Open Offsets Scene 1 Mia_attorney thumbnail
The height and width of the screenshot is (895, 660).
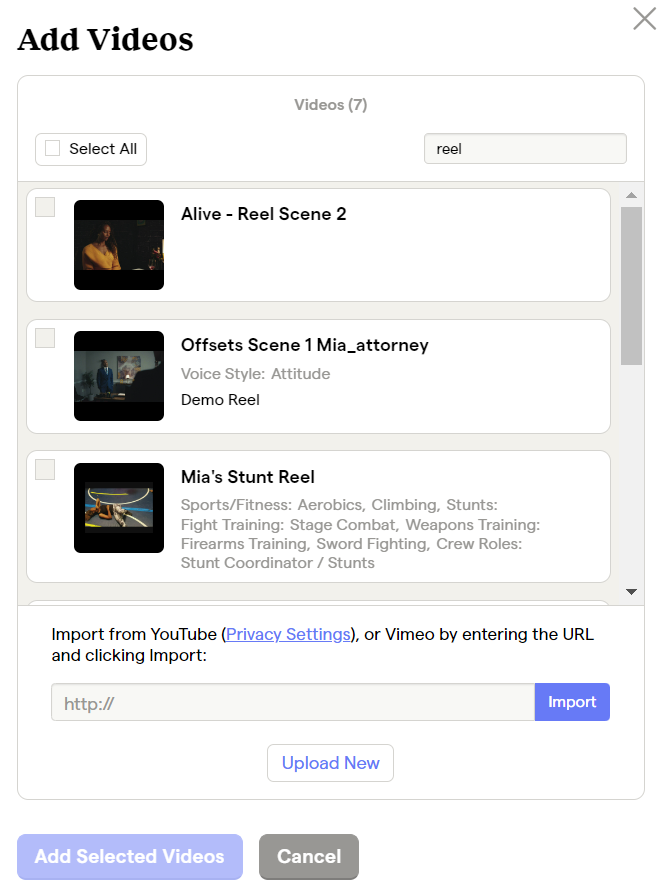(119, 376)
